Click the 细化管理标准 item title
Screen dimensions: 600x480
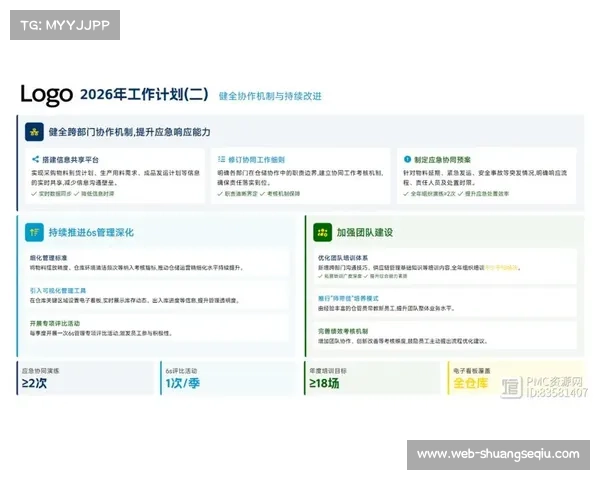click(49, 258)
